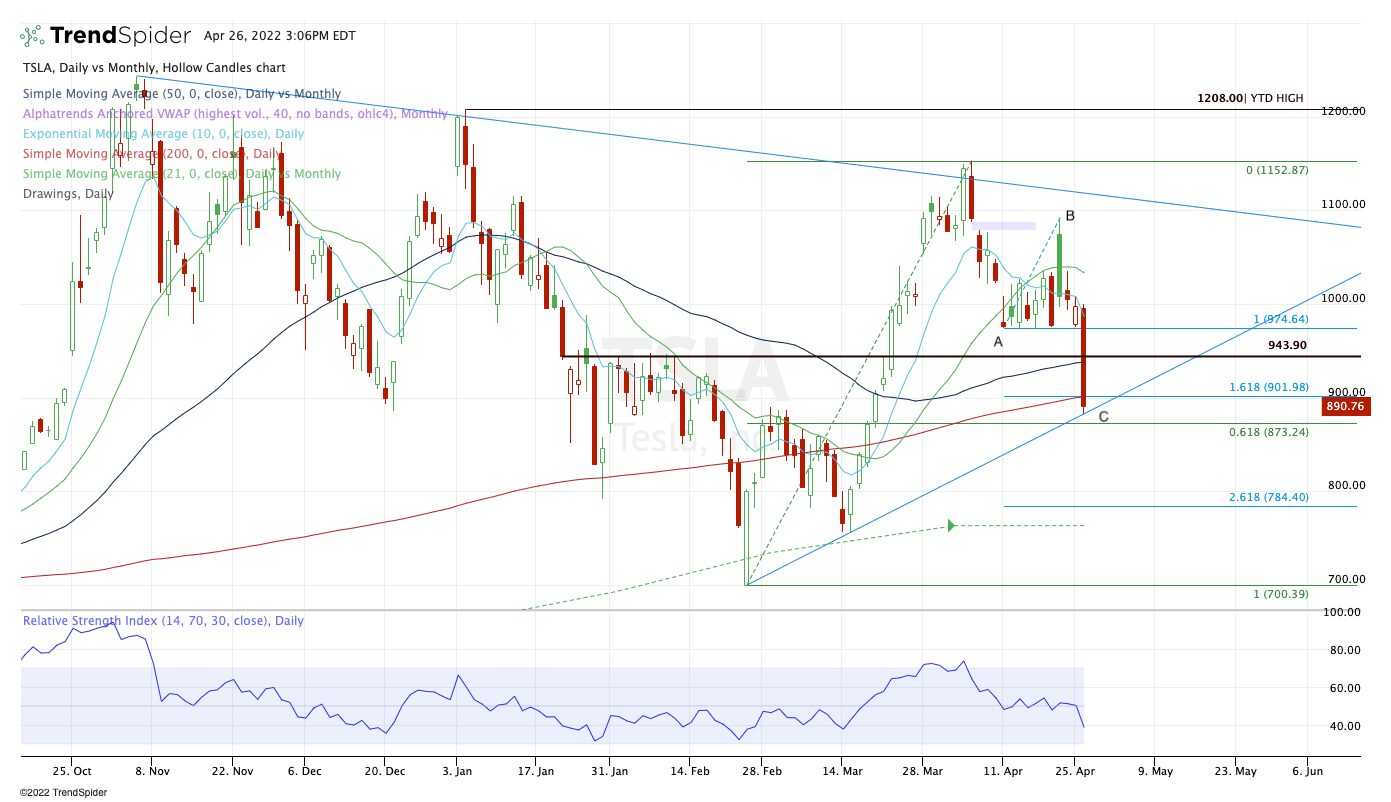Click the Alphatrends Anchored VWAP legend entry
The image size is (1391, 802).
[x=235, y=114]
